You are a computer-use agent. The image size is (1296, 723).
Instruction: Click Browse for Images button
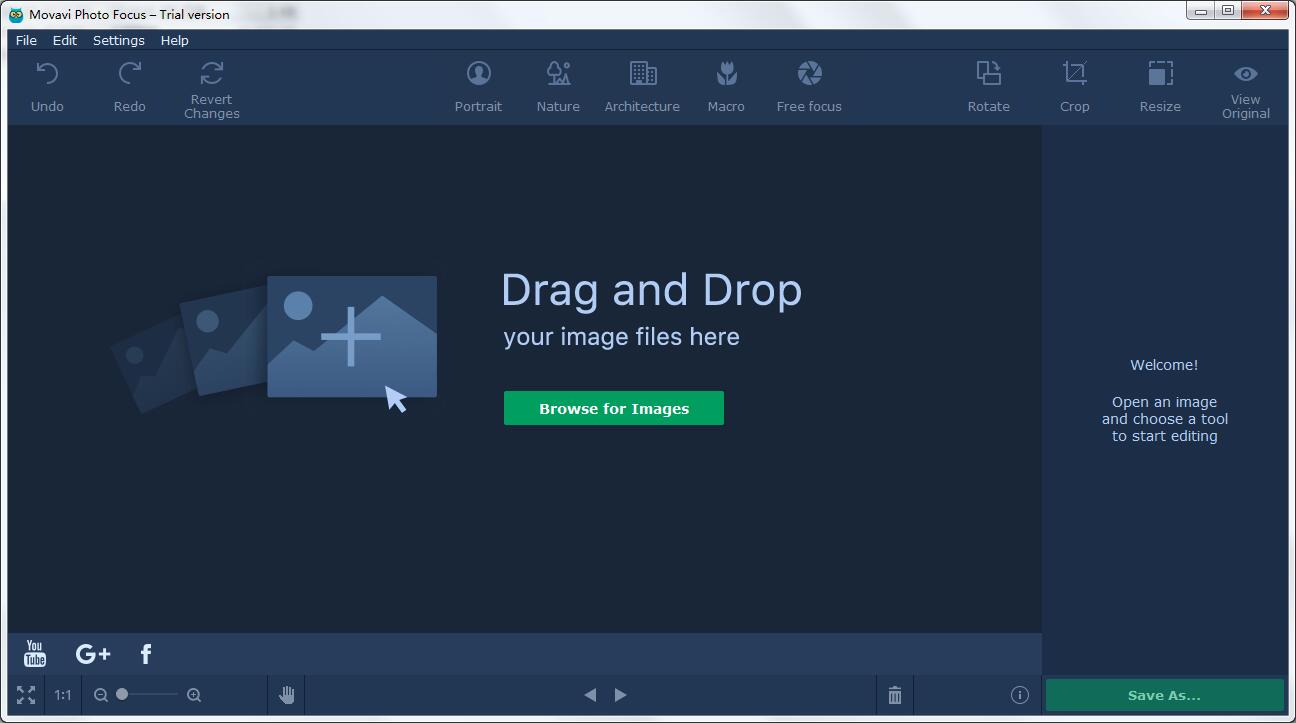tap(614, 408)
